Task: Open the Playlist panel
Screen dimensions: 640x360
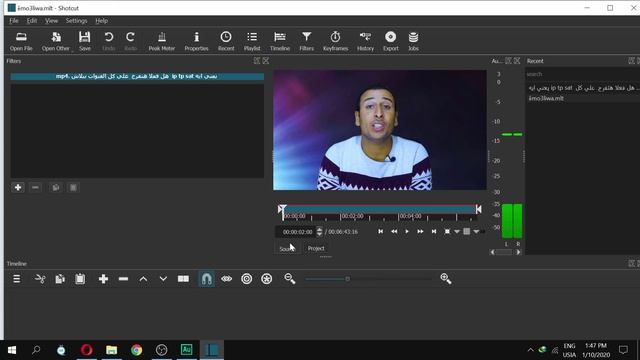Action: 252,41
